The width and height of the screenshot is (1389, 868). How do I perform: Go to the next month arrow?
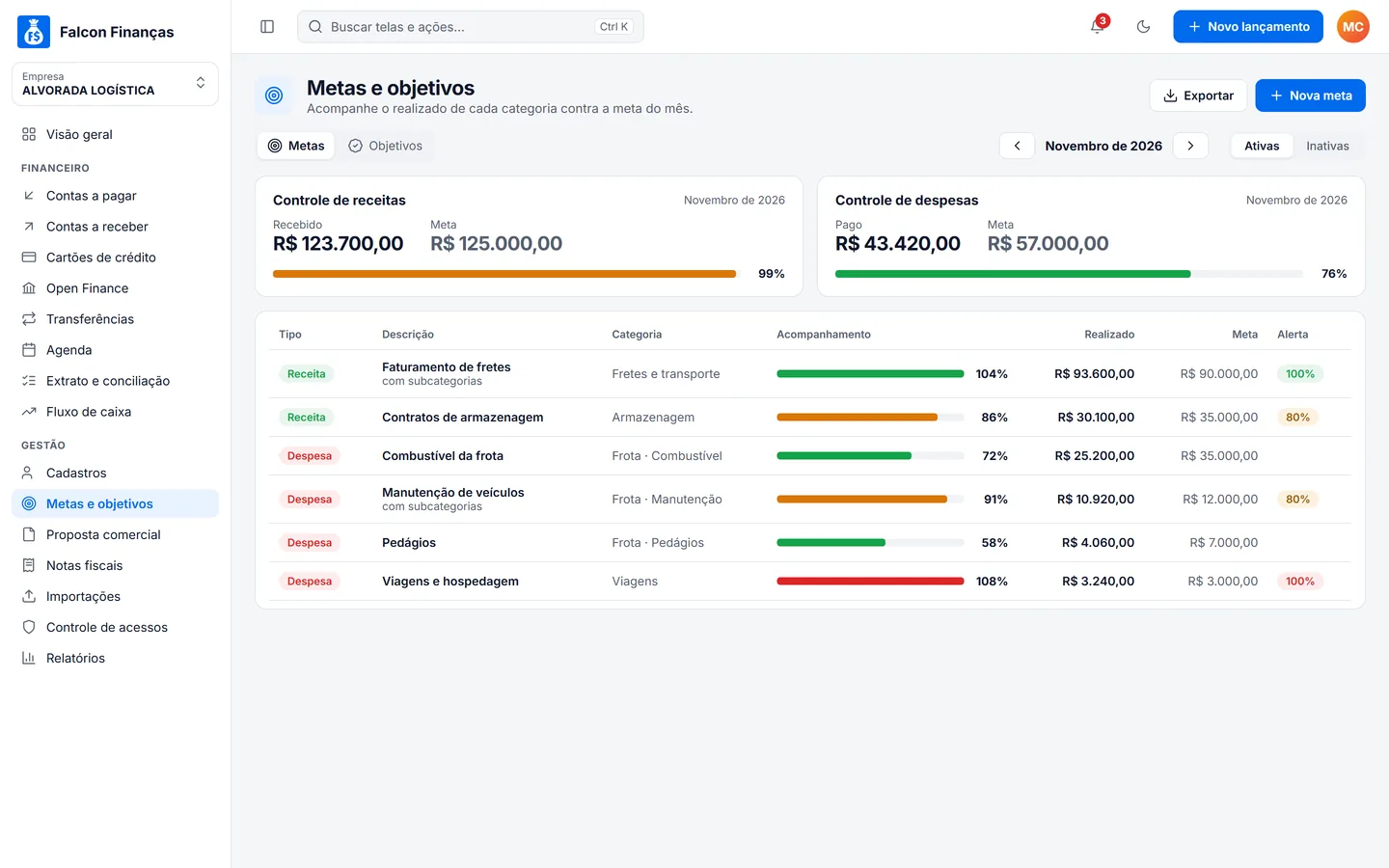(1190, 146)
